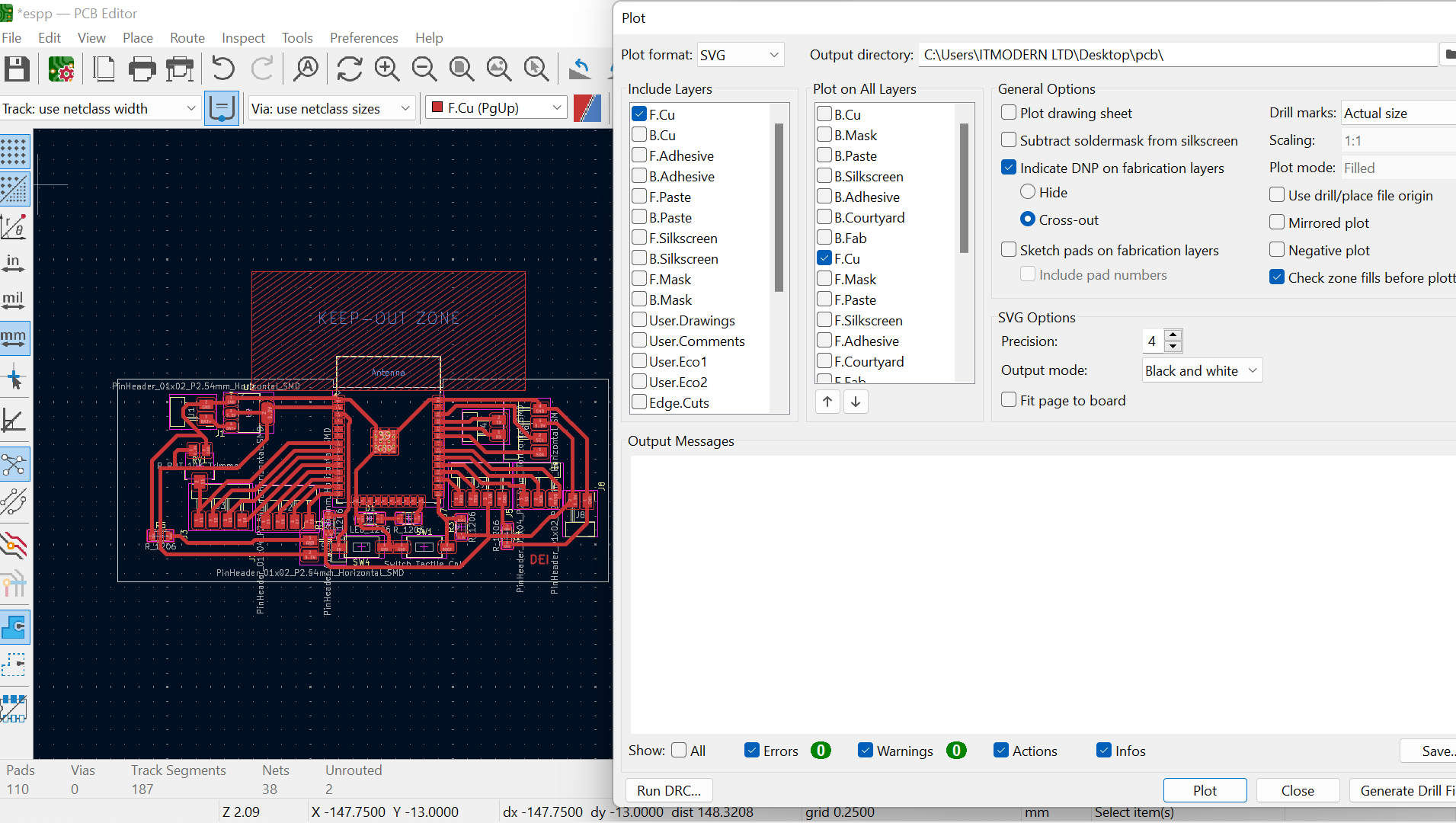Open Board Setup icon
1456x823 pixels.
point(61,69)
